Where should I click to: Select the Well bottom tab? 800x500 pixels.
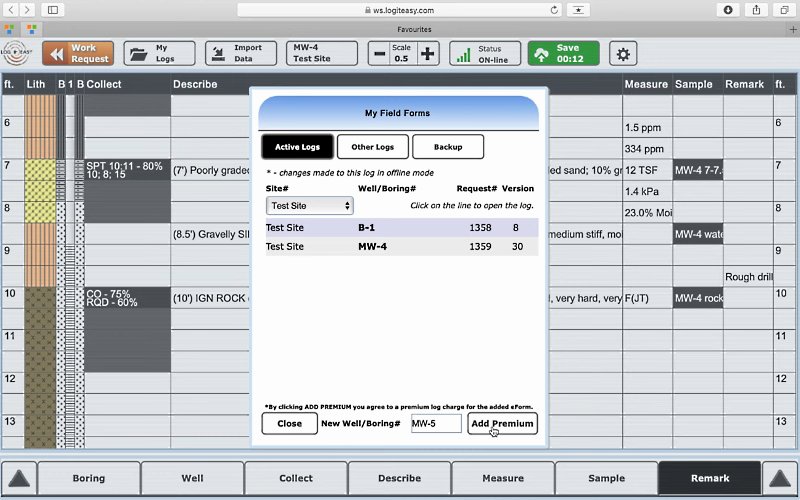pos(192,478)
